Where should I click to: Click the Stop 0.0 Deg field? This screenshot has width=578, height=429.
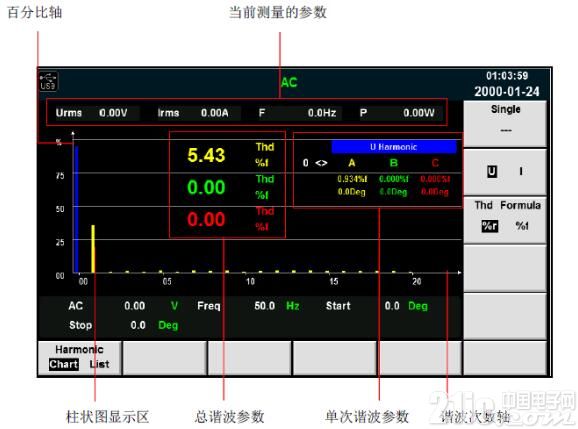point(123,325)
